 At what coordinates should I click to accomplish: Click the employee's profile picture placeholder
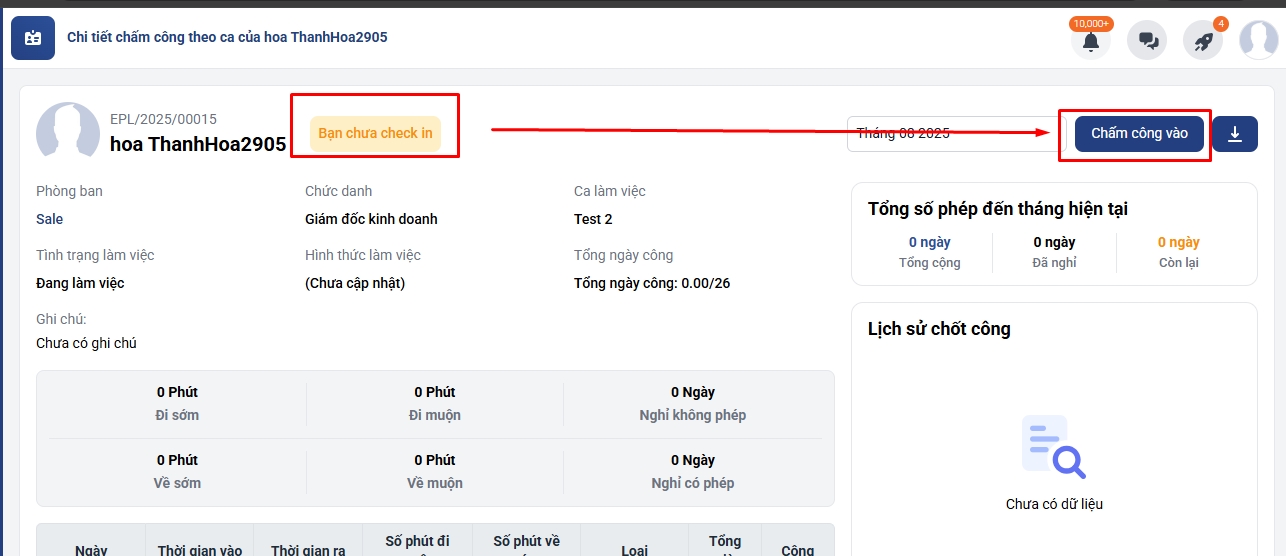tap(67, 131)
